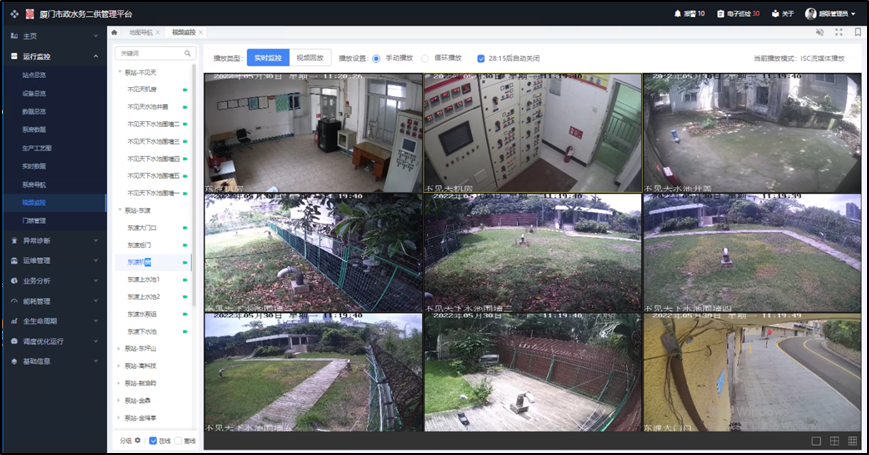Expand the 泵站-东坪山 tree node
This screenshot has width=869, height=455.
click(x=119, y=348)
